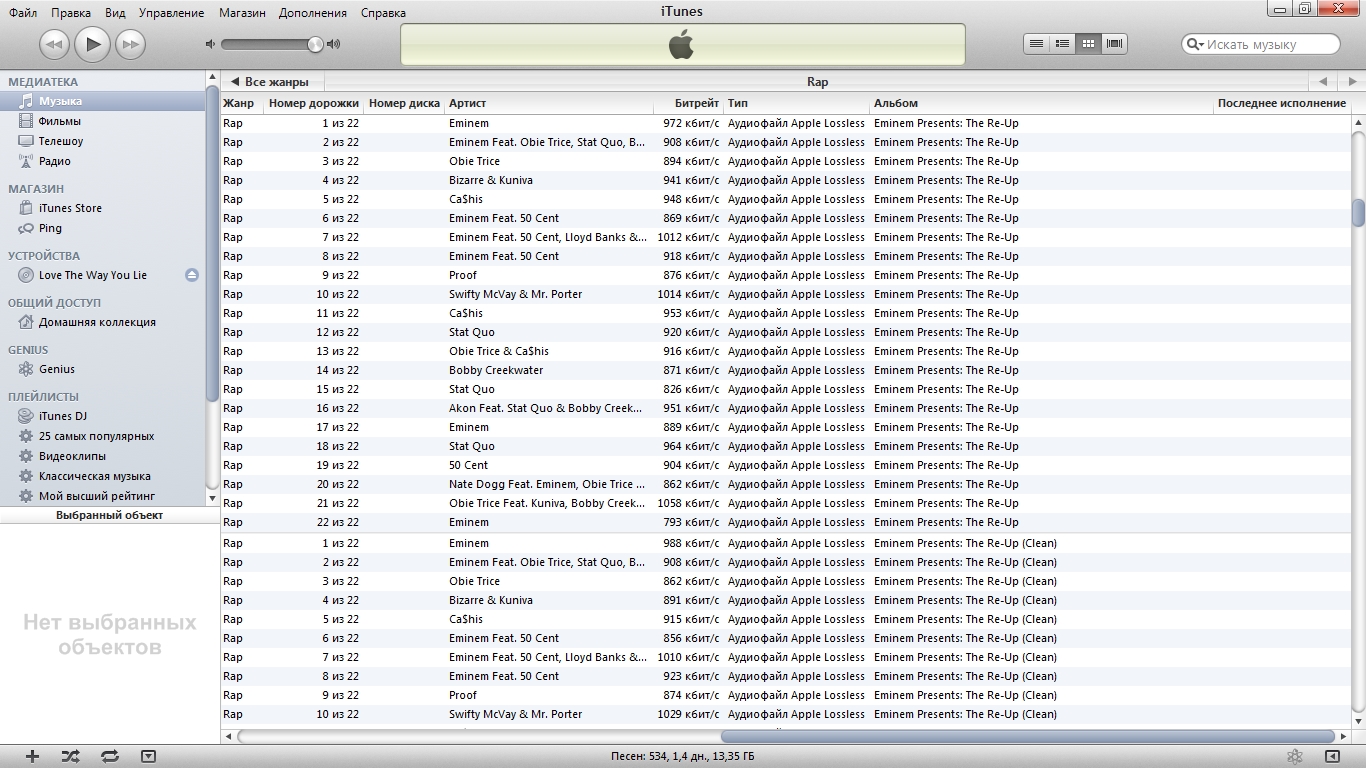Screen dimensions: 1366x768
Task: Select the track with 1058 кбит/с bitrate
Action: (x=786, y=503)
